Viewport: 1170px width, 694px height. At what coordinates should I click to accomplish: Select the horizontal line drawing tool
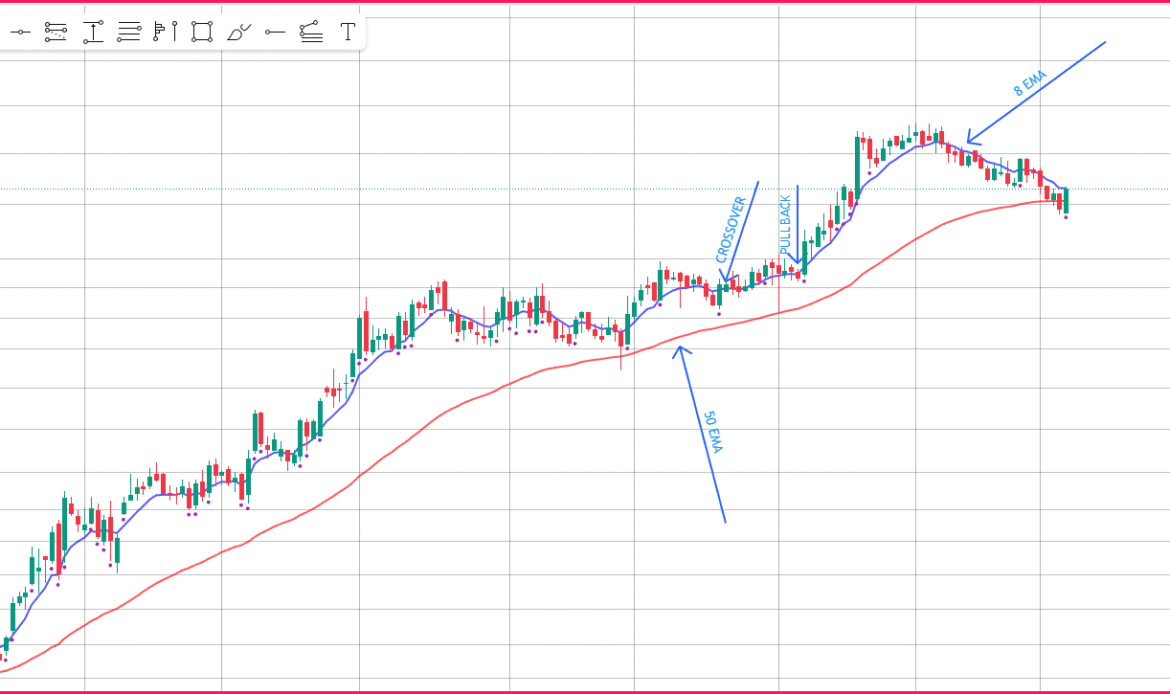pyautogui.click(x=20, y=32)
